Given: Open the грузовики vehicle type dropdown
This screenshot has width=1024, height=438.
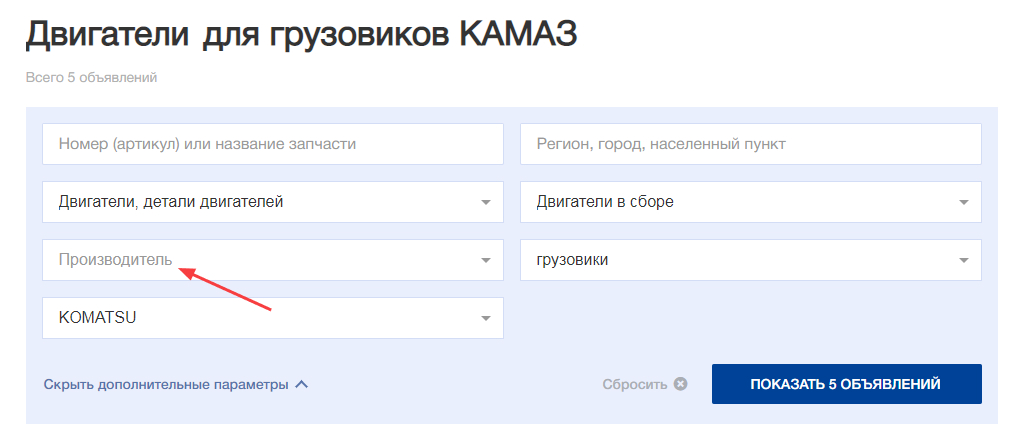Looking at the screenshot, I should pyautogui.click(x=740, y=260).
